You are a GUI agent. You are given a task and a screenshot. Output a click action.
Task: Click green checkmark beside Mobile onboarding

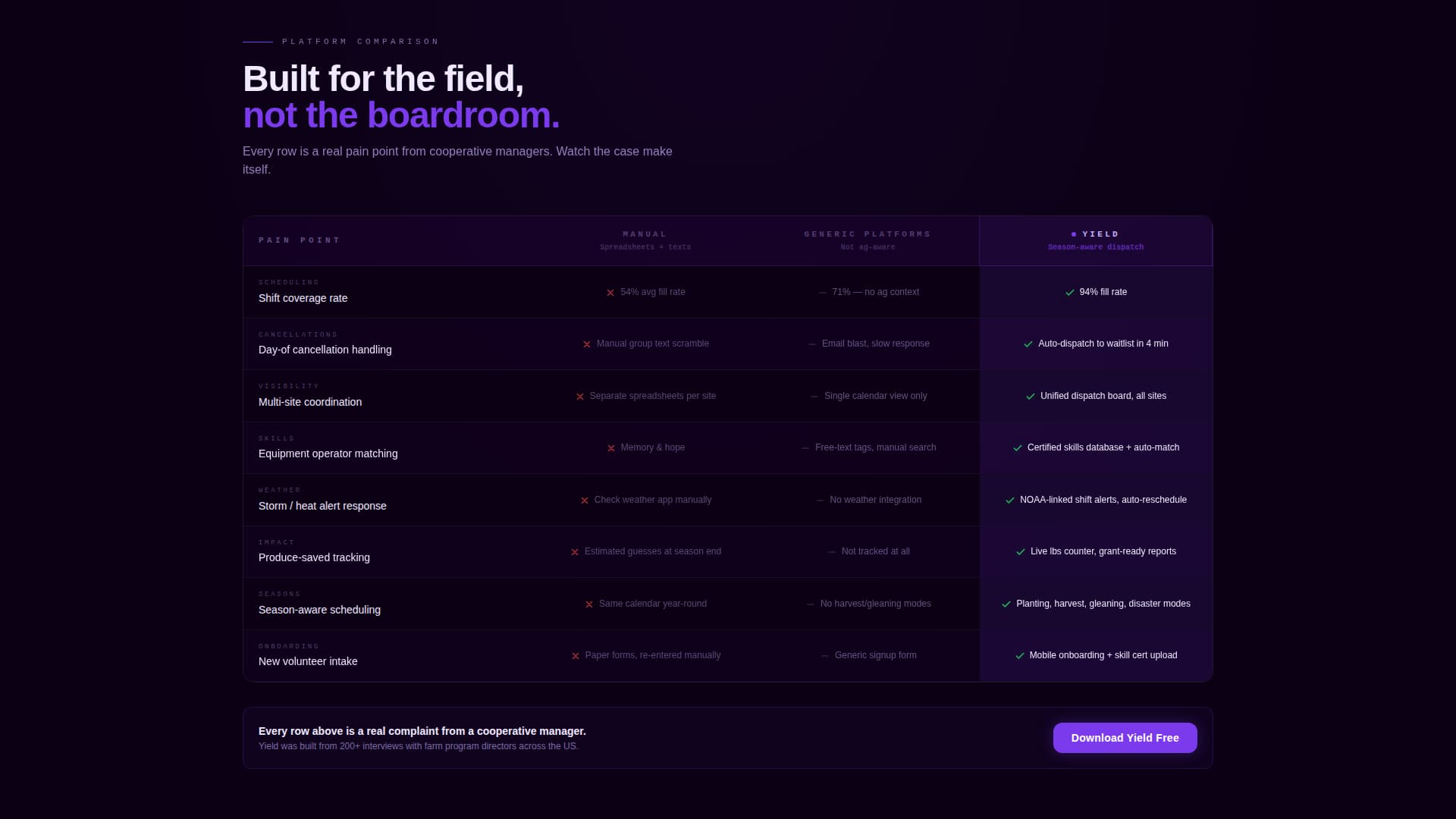coord(1020,656)
